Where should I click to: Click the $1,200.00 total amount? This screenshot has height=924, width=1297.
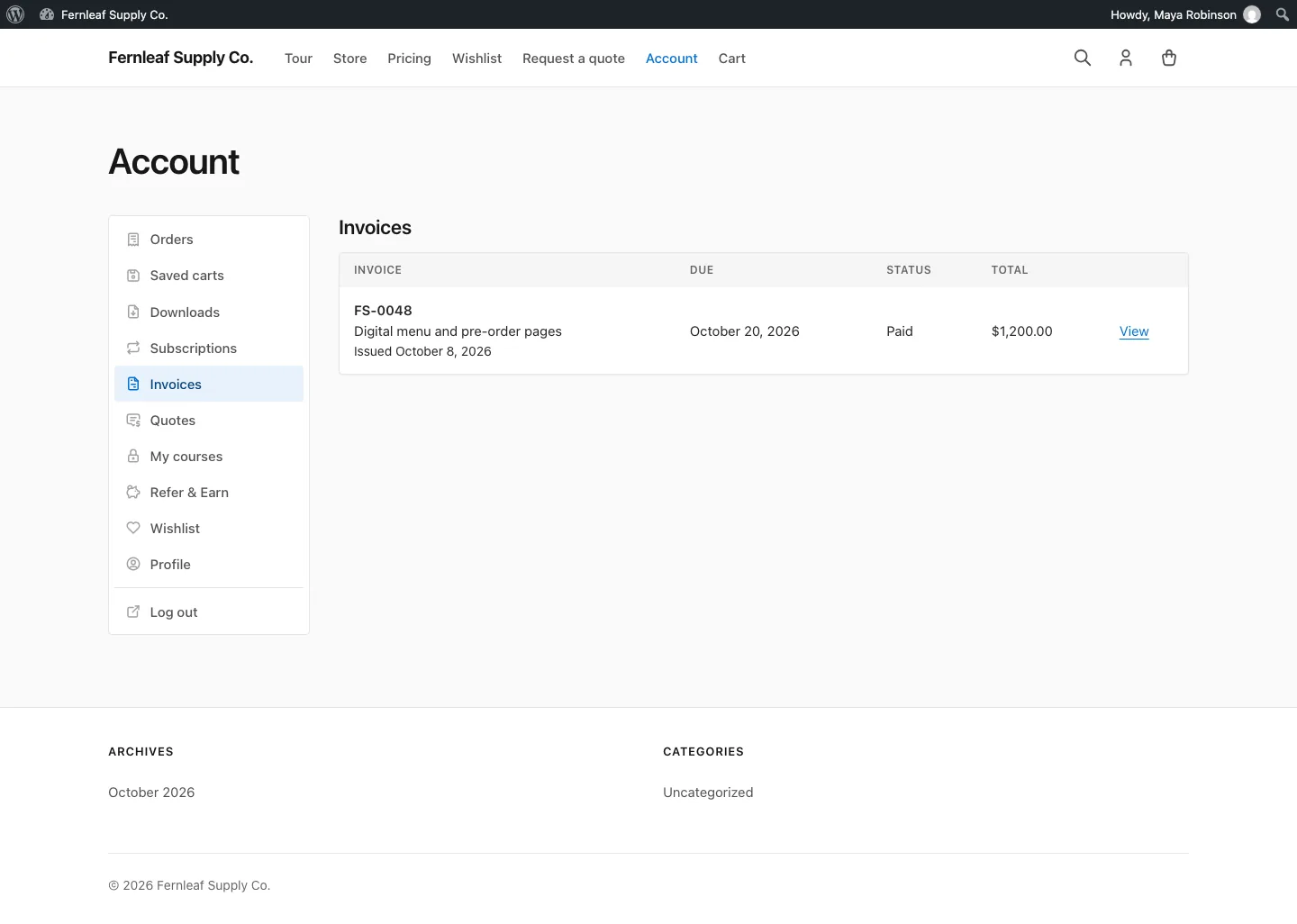pyautogui.click(x=1021, y=331)
